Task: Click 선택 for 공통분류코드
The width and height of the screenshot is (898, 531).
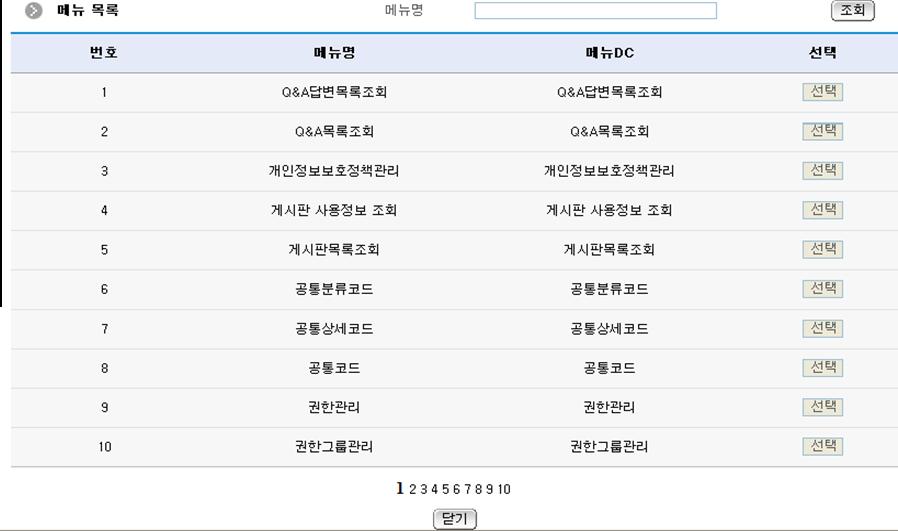Action: pos(822,289)
